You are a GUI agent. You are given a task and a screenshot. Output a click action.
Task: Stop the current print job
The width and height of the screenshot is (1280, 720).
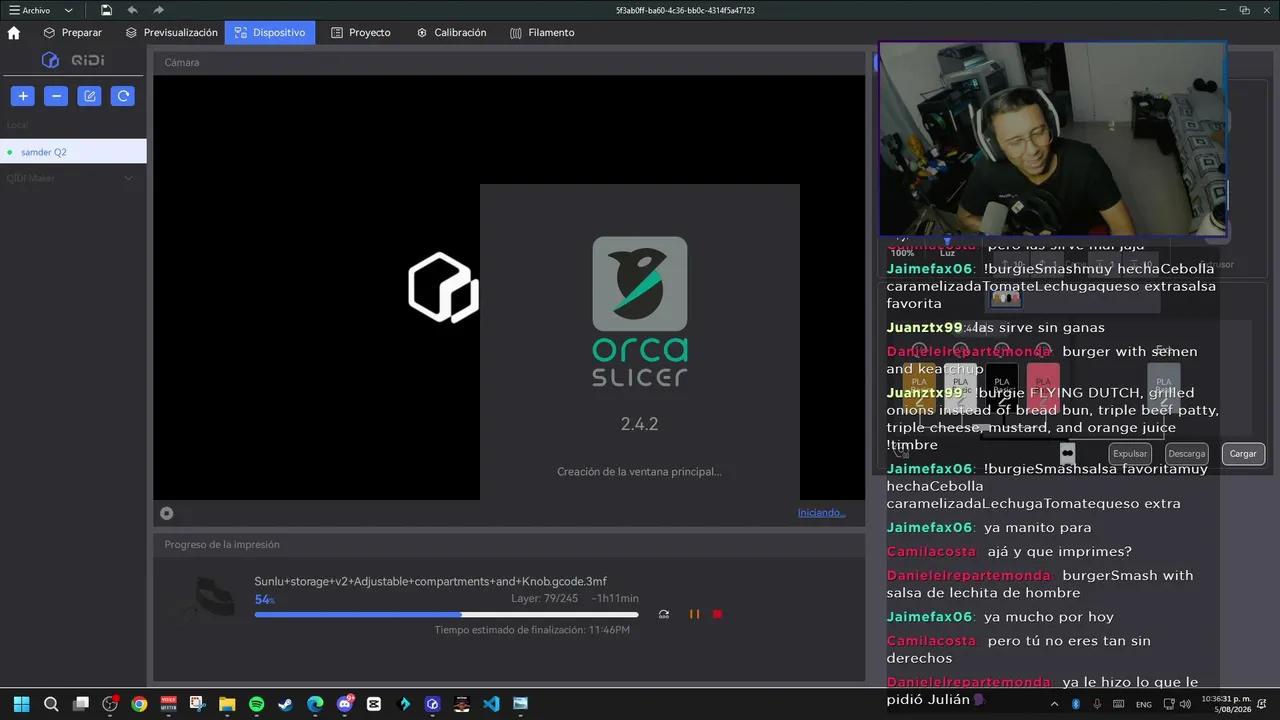coord(717,614)
